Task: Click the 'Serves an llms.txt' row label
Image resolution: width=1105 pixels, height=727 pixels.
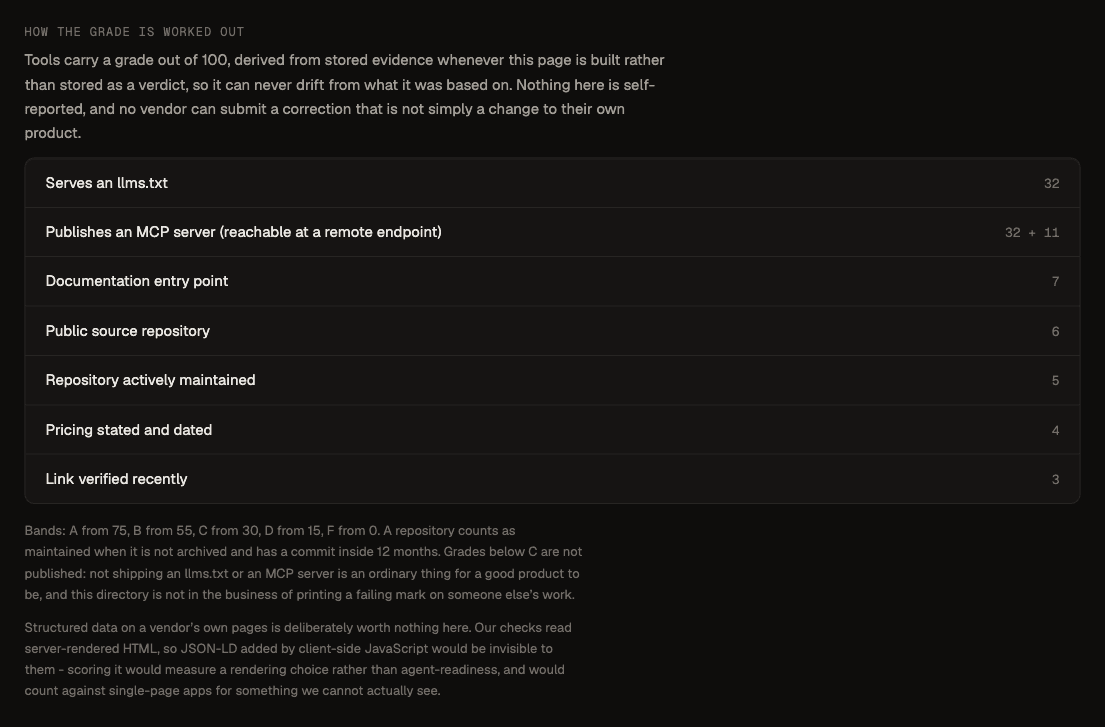Action: point(106,183)
